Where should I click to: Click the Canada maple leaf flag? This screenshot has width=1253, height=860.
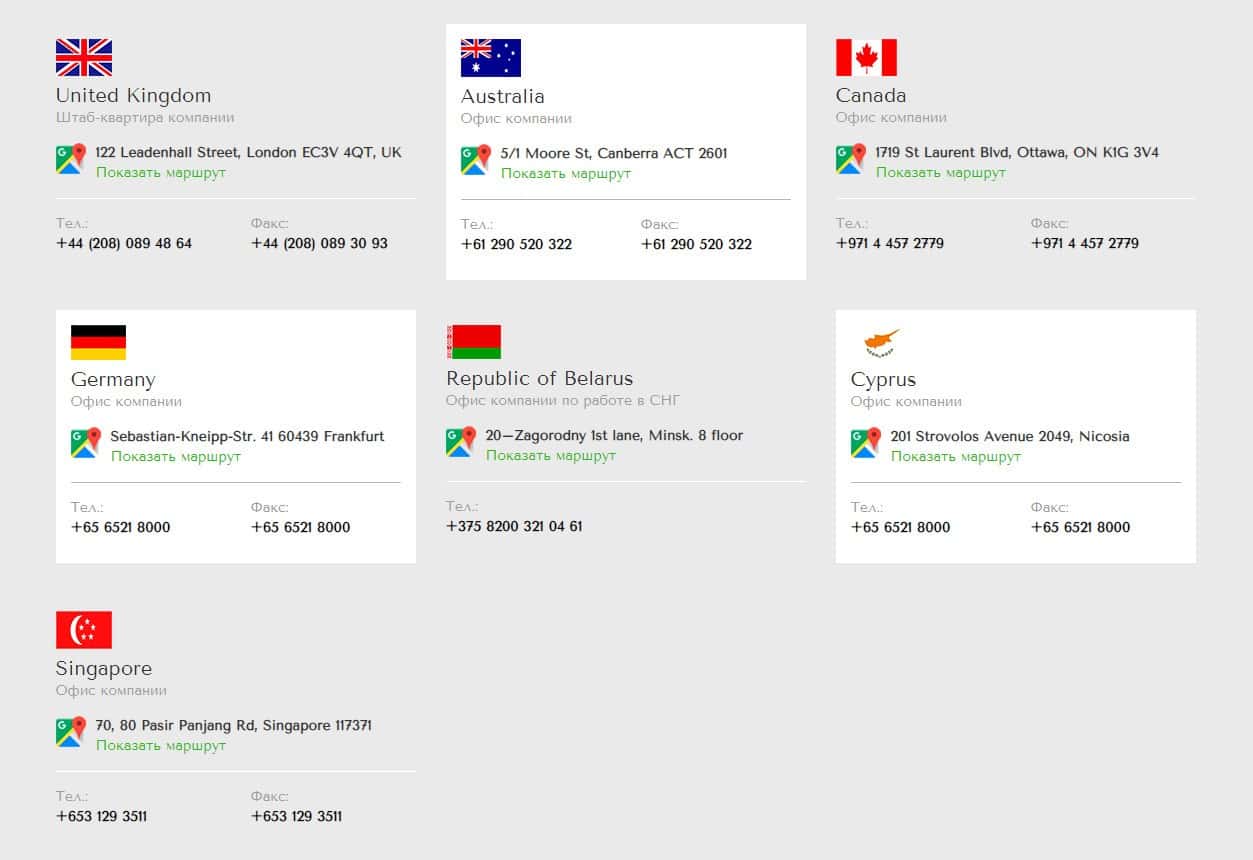click(x=866, y=58)
